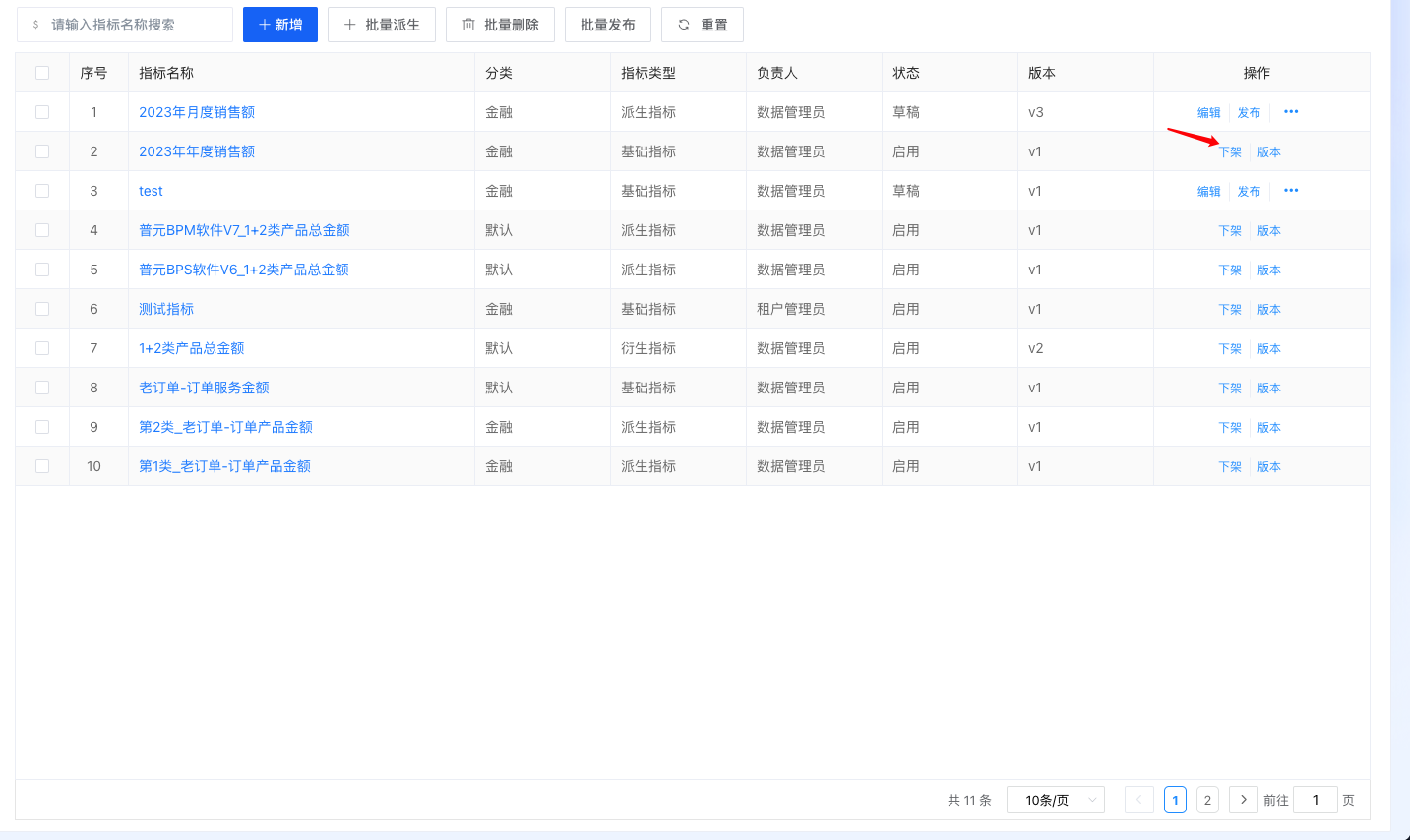The height and width of the screenshot is (840, 1410).
Task: Click the plus icon on 新增 button
Action: pyautogui.click(x=264, y=25)
